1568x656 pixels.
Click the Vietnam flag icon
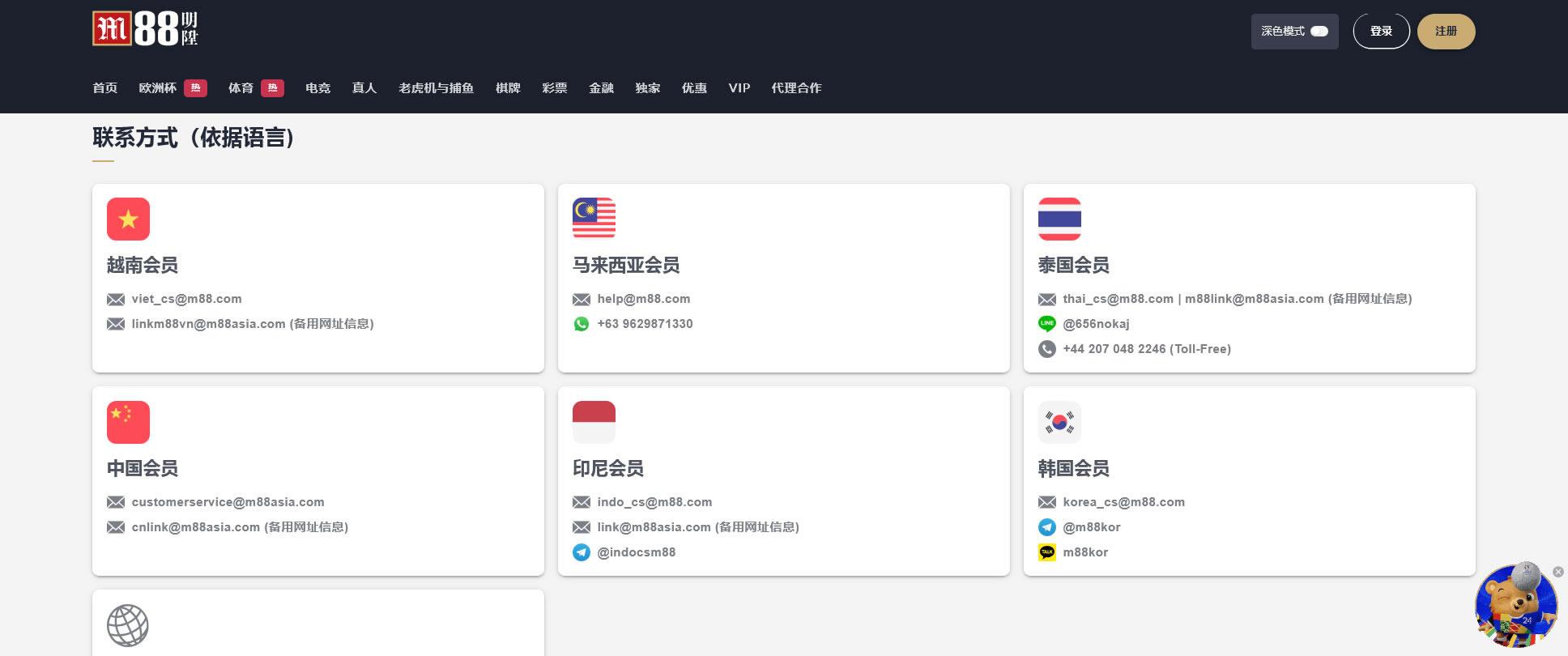tap(128, 219)
